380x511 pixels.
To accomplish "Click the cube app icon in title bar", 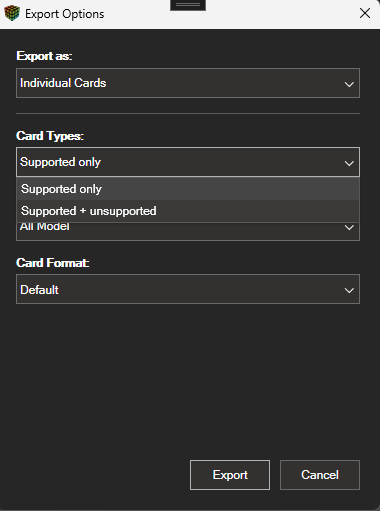I will pos(12,13).
